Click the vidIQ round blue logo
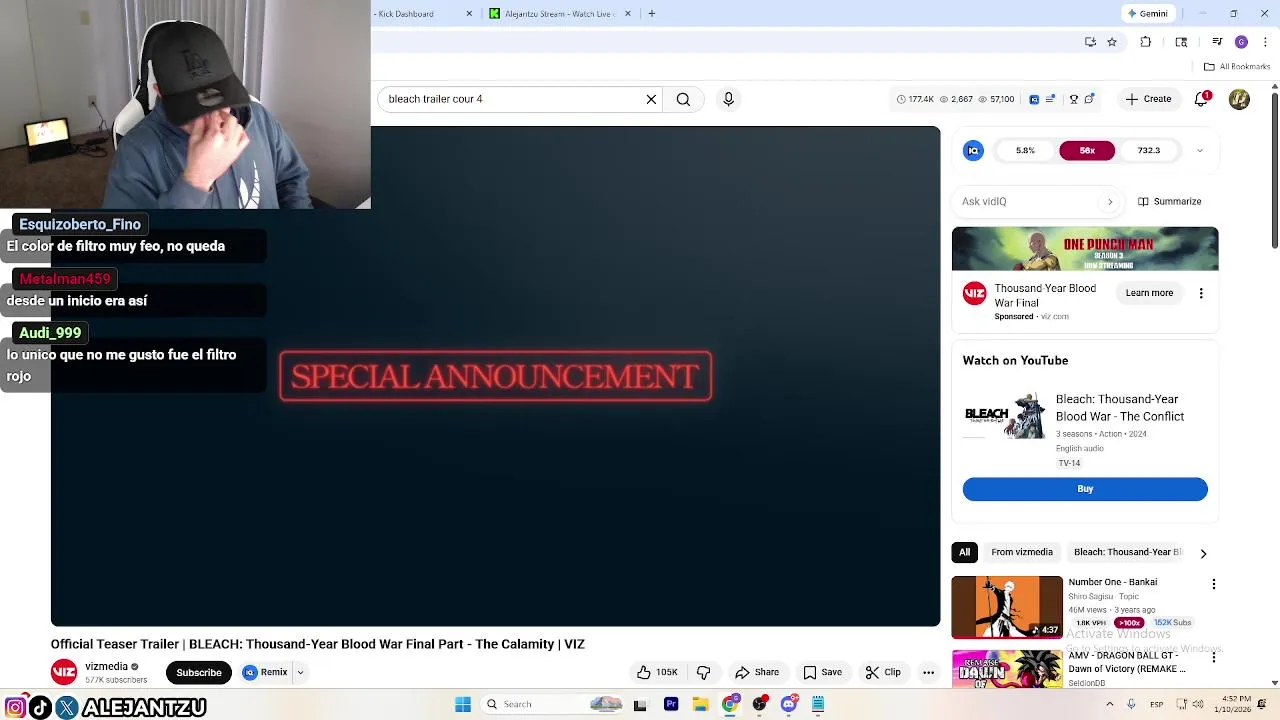Screen dimensions: 1280x720 (973, 150)
